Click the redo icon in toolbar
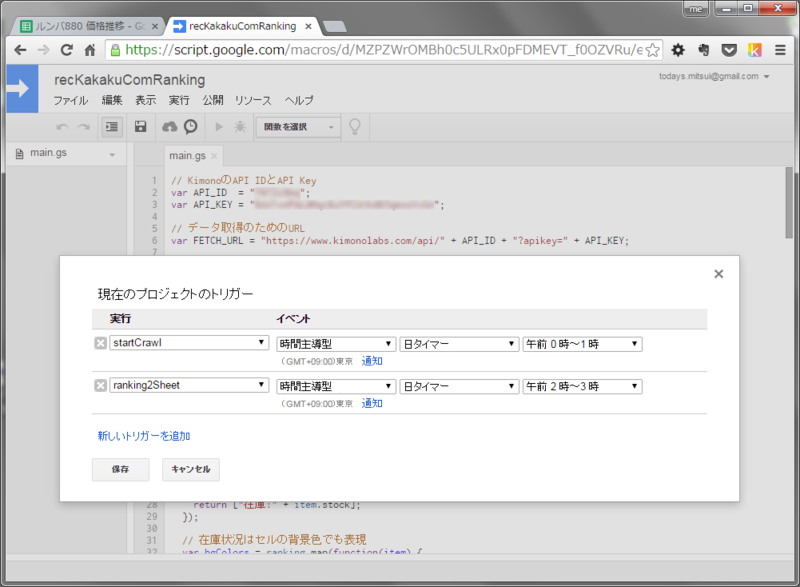Screen dimensions: 800x587 pyautogui.click(x=84, y=127)
